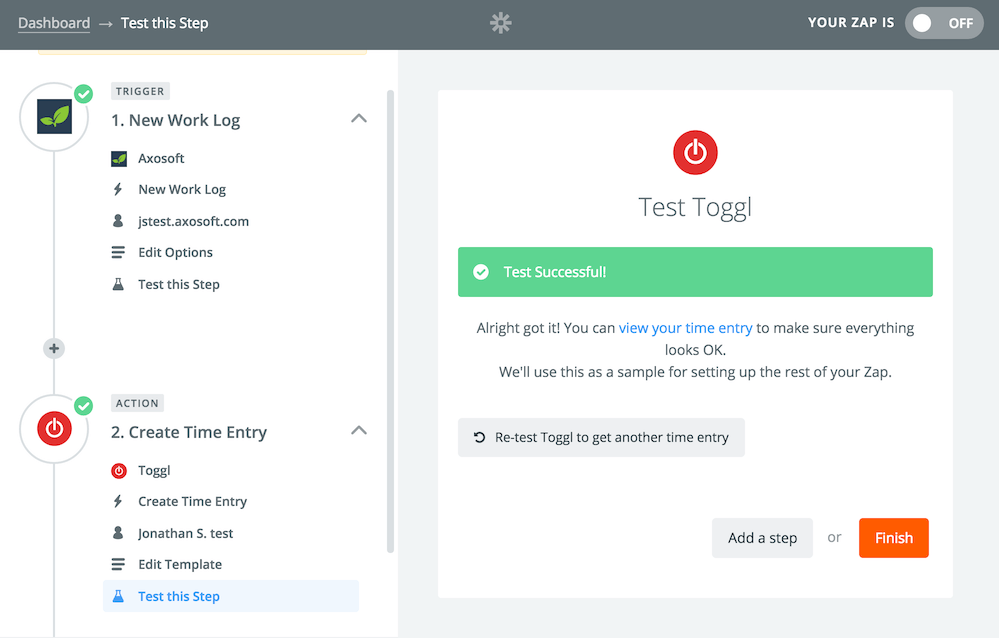Collapse the New Work Log trigger section

[x=359, y=119]
